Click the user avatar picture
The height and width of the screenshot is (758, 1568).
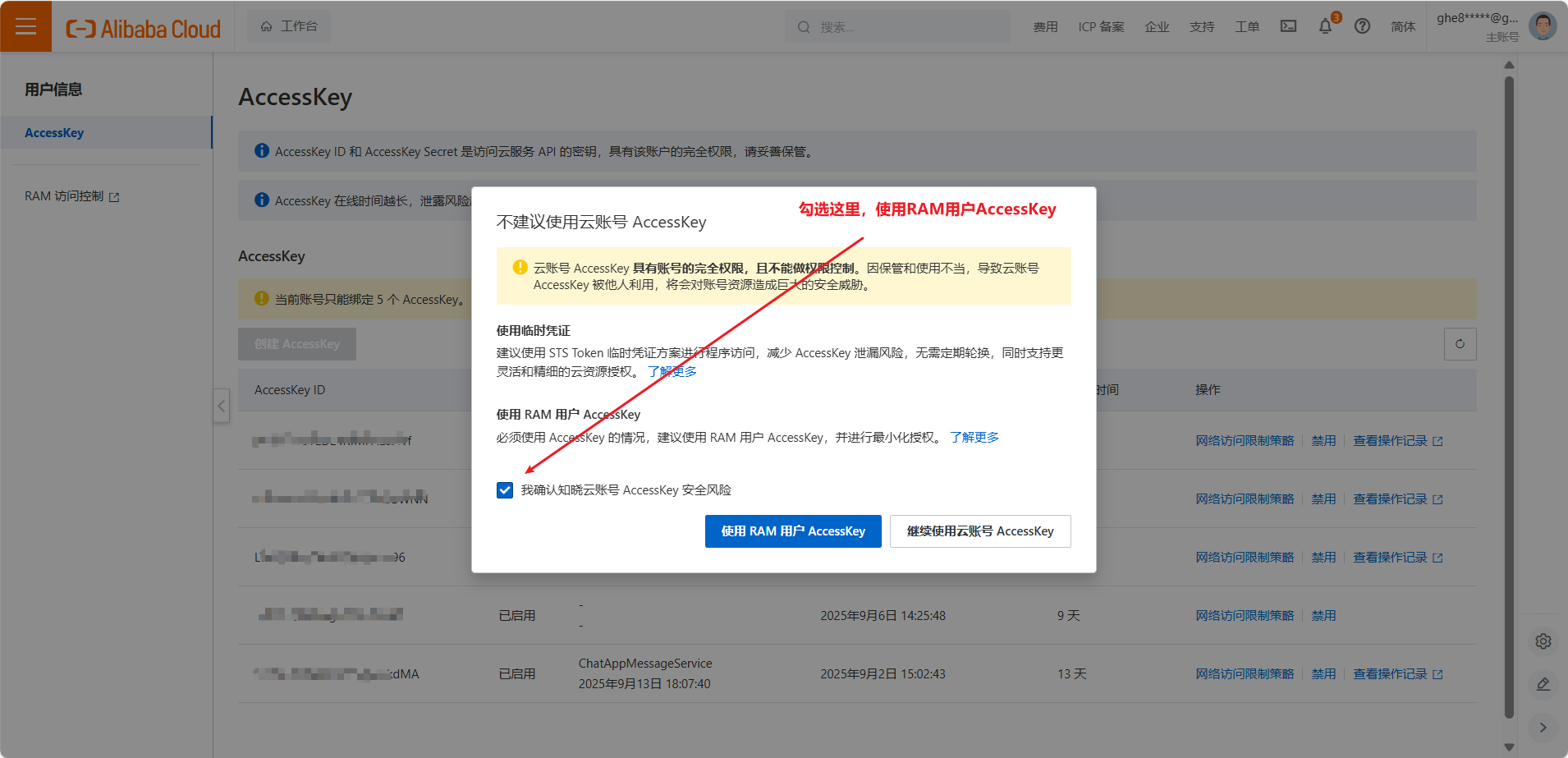pos(1543,26)
